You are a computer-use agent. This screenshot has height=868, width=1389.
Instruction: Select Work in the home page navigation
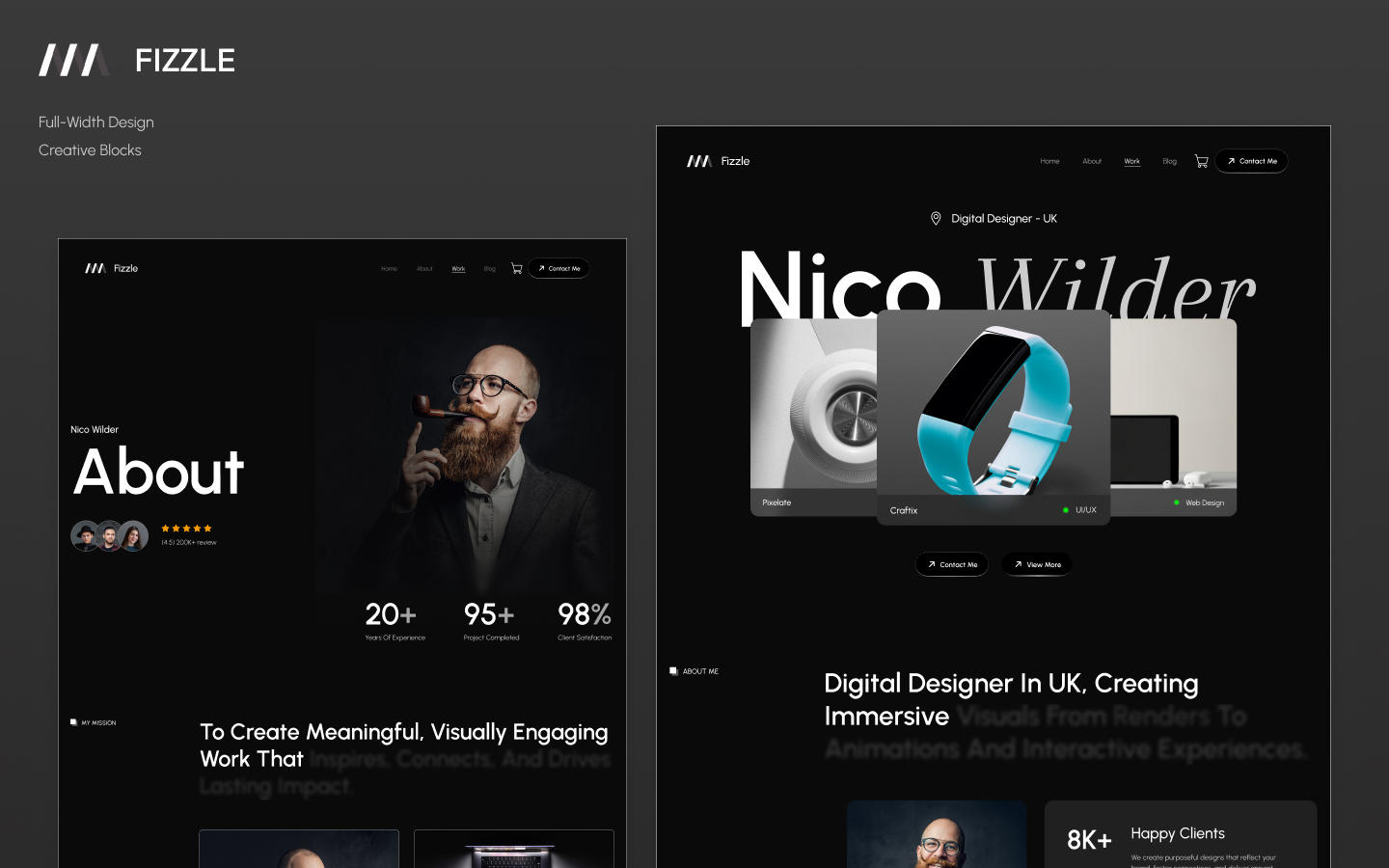pyautogui.click(x=1132, y=161)
